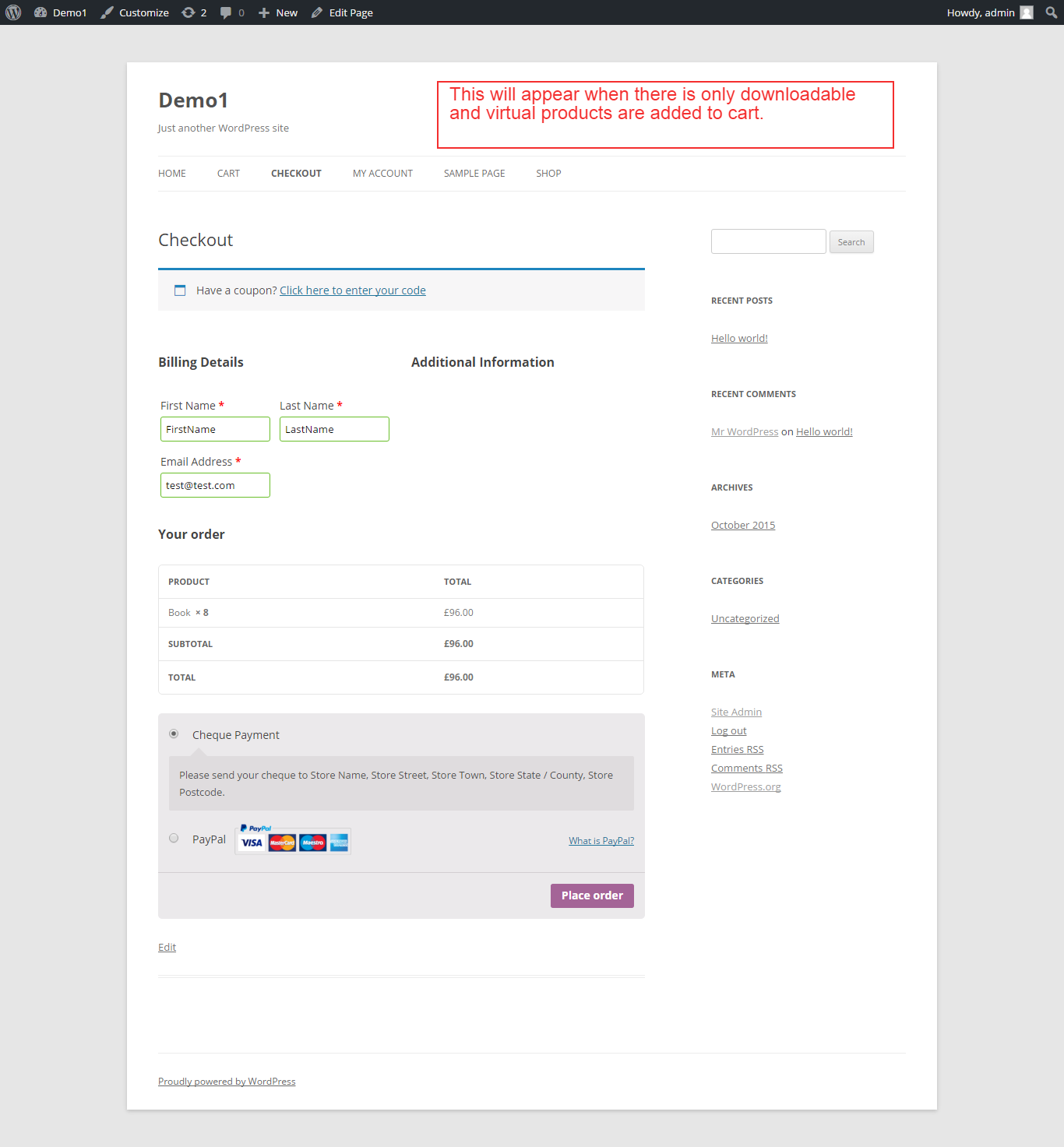Viewport: 1064px width, 1147px height.
Task: Click the New plus icon
Action: [264, 12]
